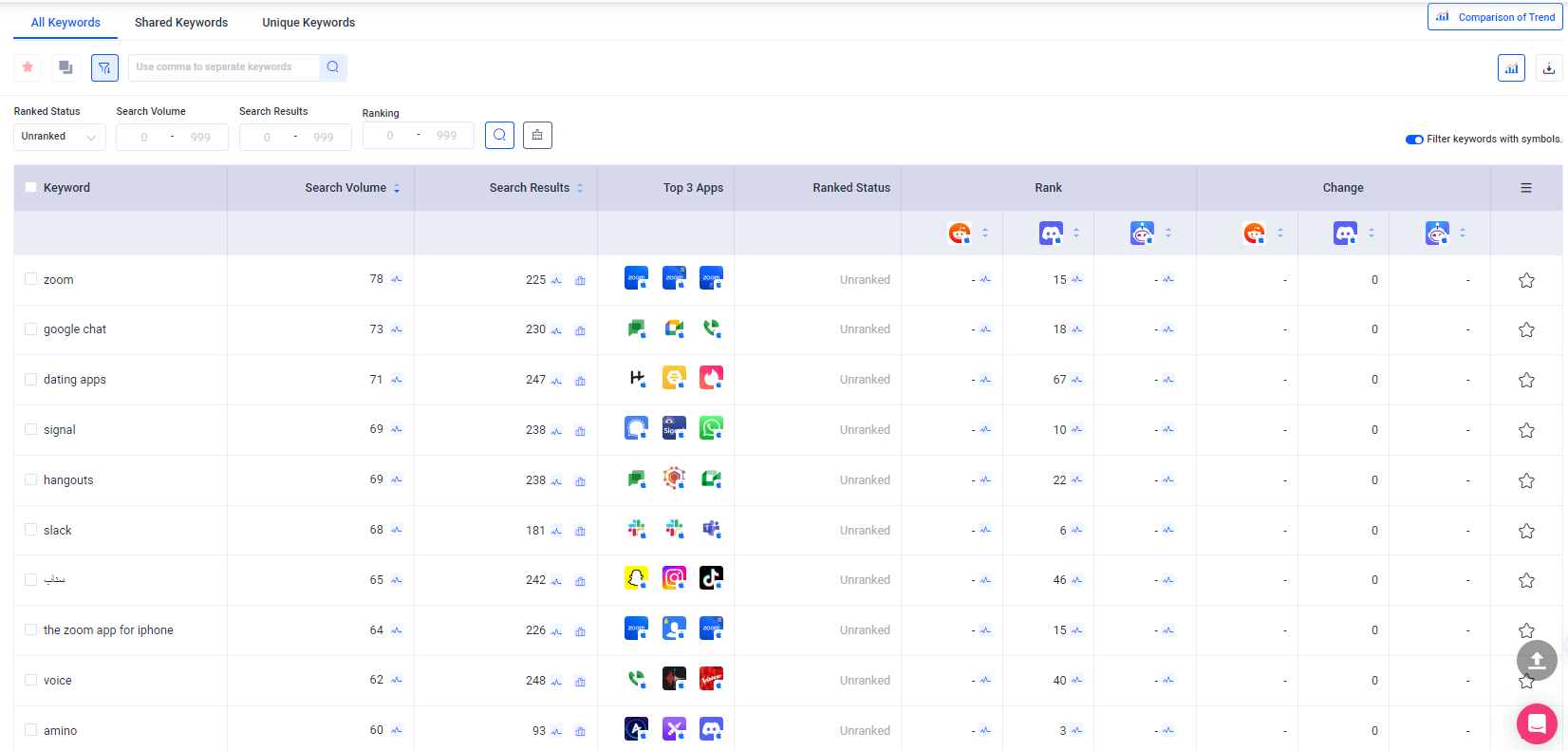Check the select-all Keyword header checkbox

point(30,188)
